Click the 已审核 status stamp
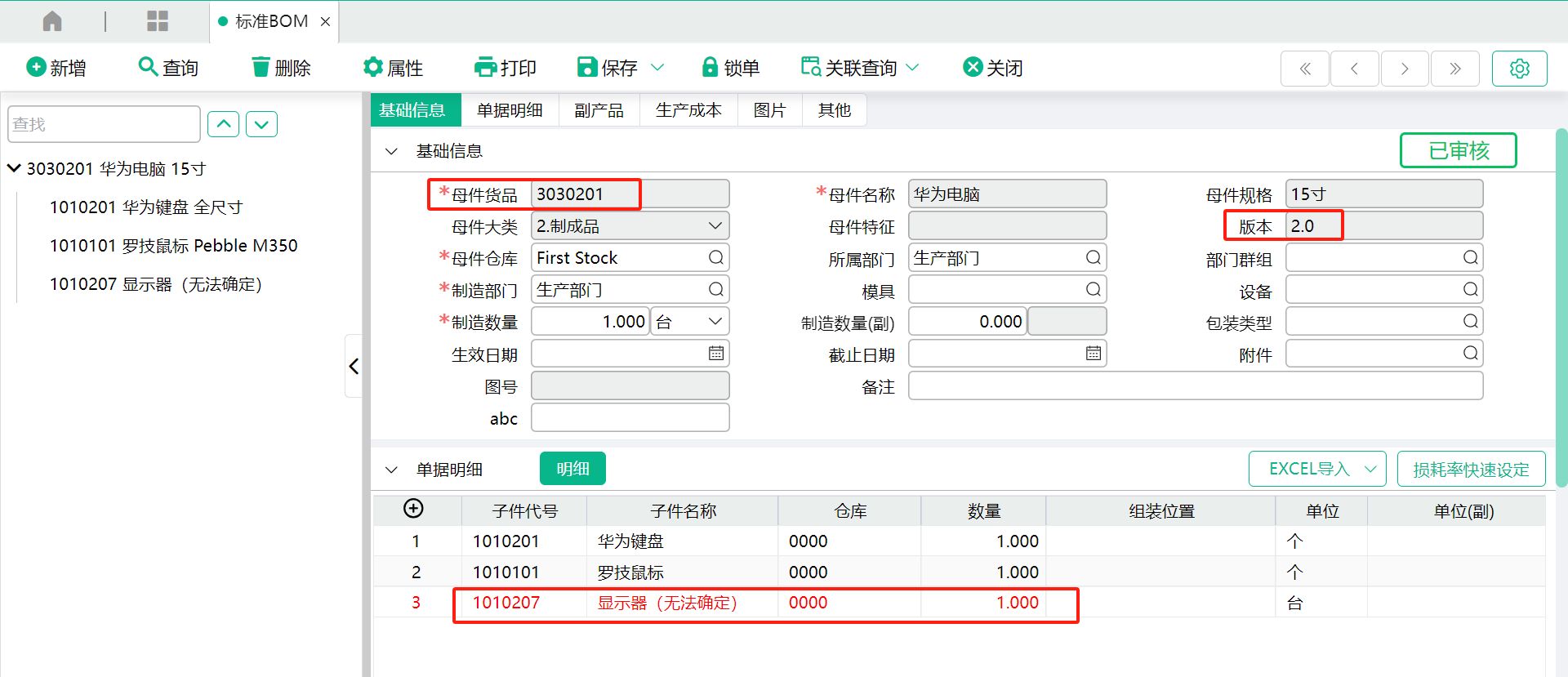This screenshot has height=677, width=1568. (1459, 150)
